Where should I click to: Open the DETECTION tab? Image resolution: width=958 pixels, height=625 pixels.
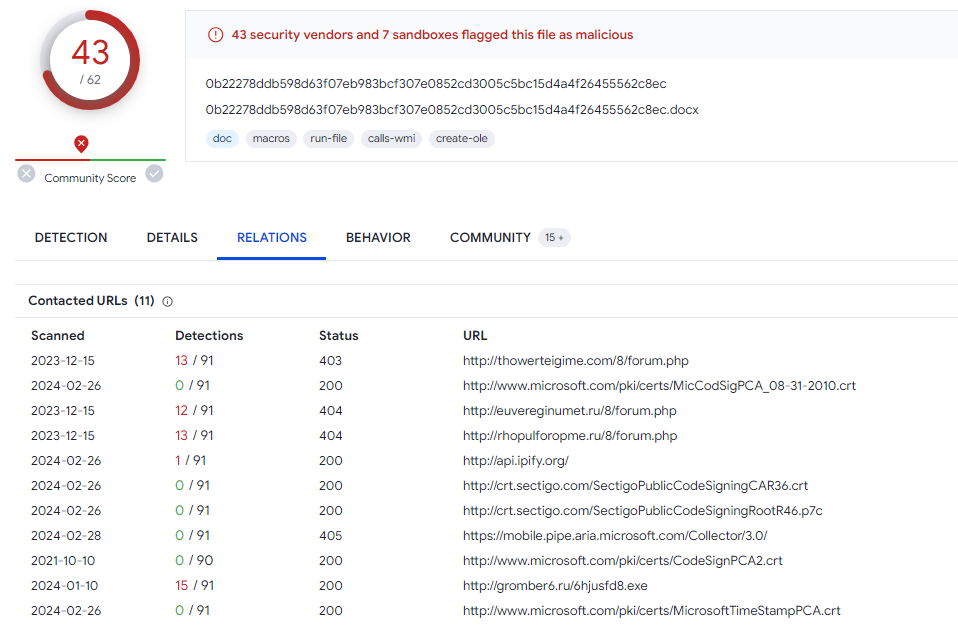pyautogui.click(x=71, y=238)
